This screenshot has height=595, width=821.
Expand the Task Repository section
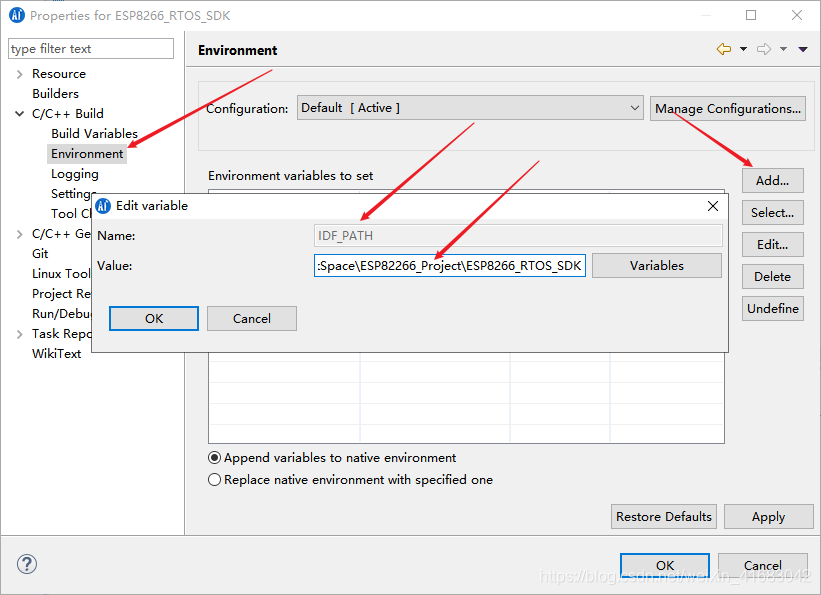[19, 333]
